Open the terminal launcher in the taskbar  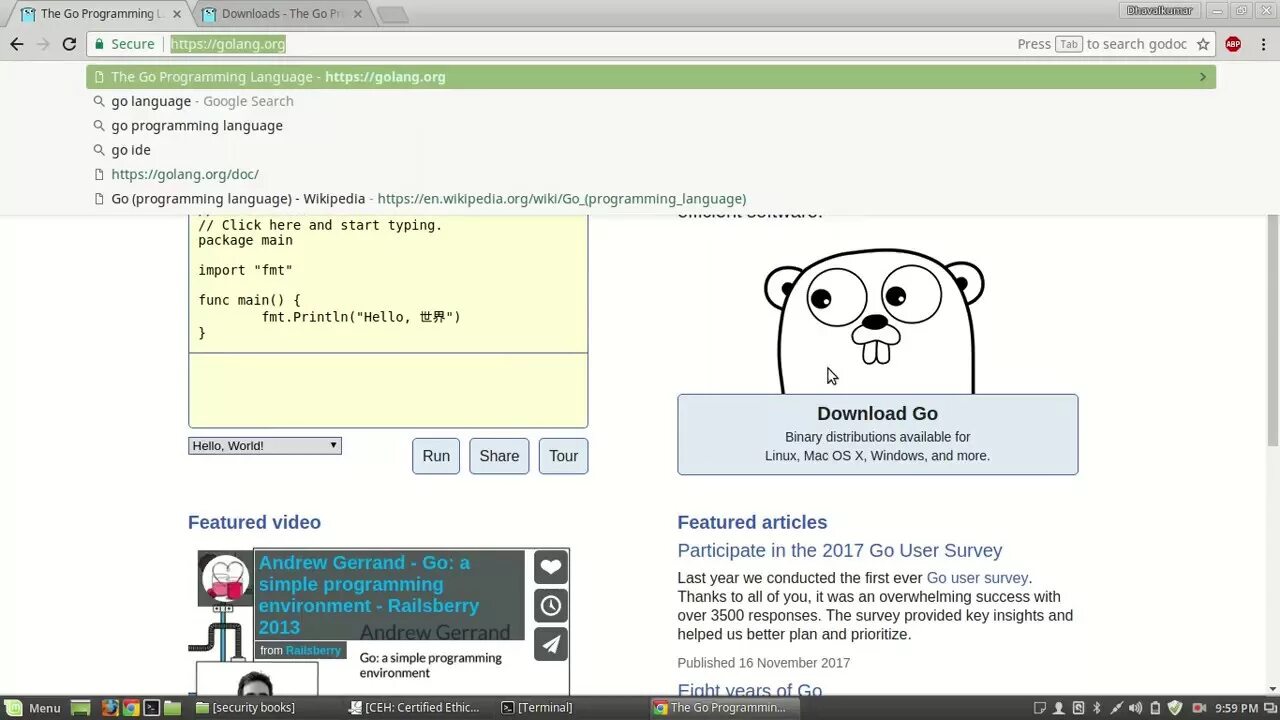(x=151, y=708)
